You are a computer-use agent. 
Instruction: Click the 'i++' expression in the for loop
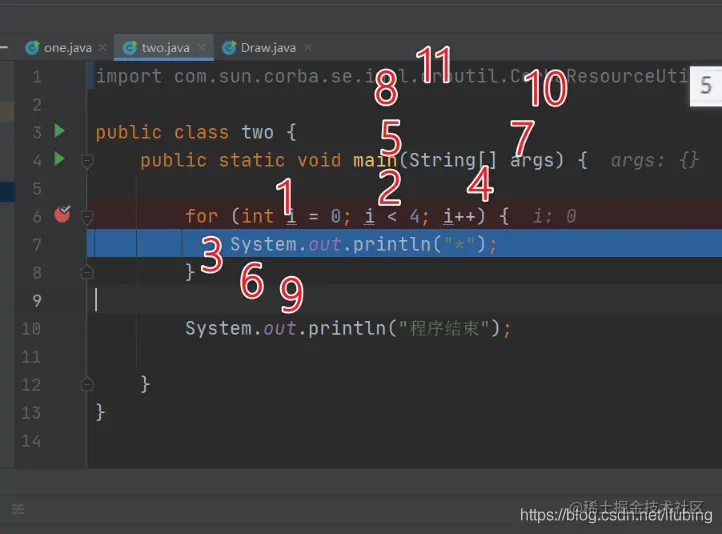tap(459, 216)
